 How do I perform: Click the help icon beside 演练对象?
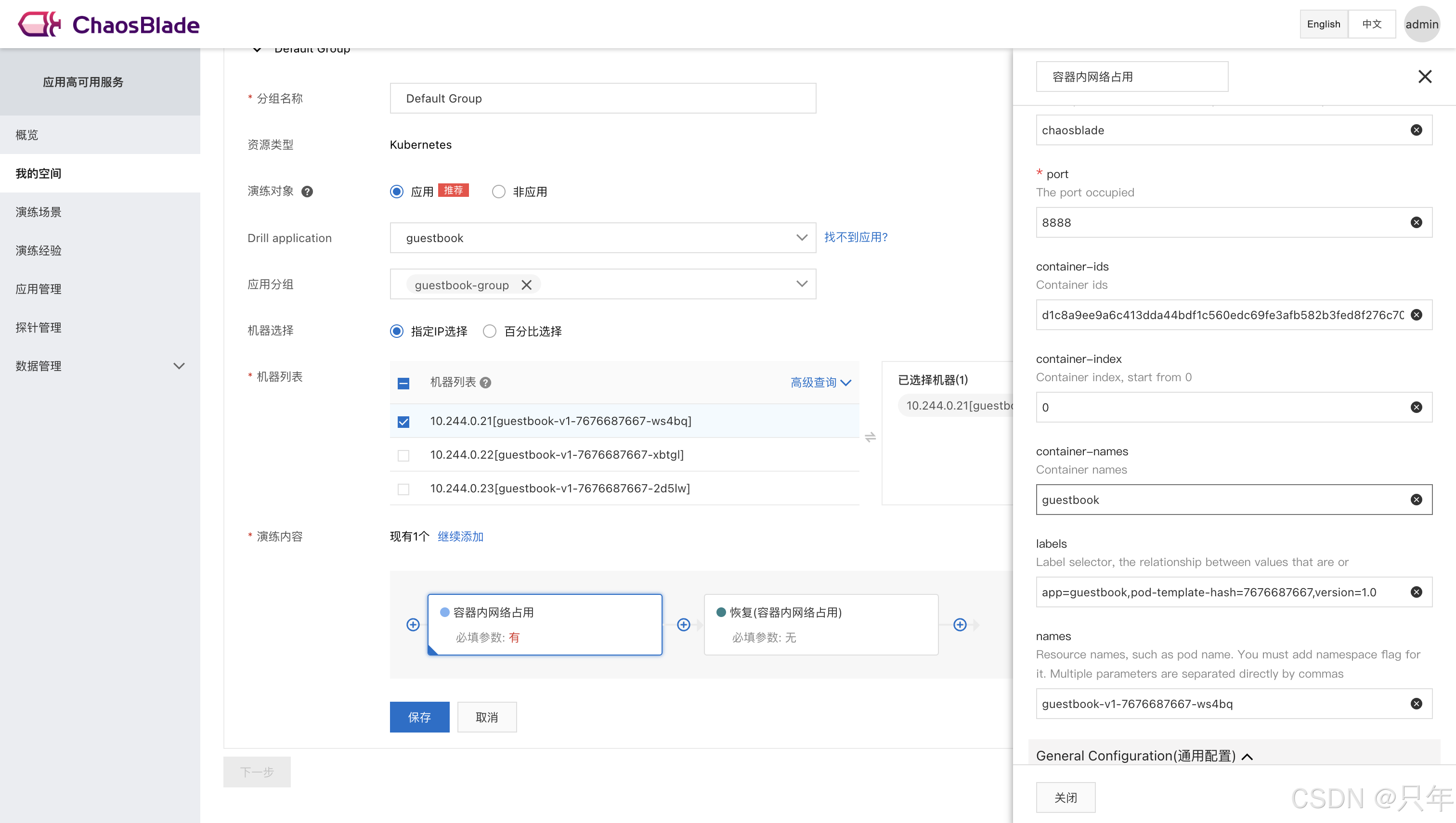(x=307, y=192)
